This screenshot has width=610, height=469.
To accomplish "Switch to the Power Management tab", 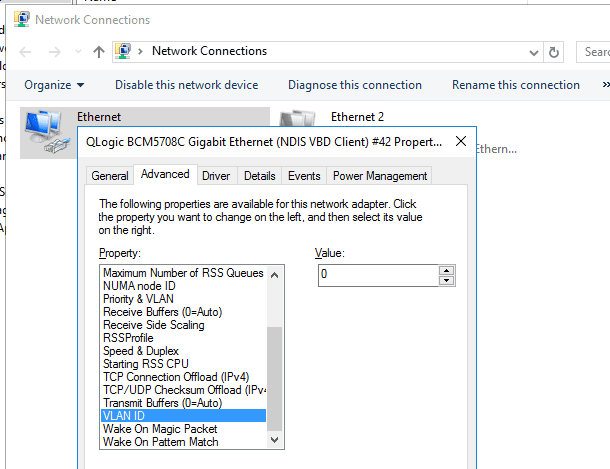I will coord(380,176).
